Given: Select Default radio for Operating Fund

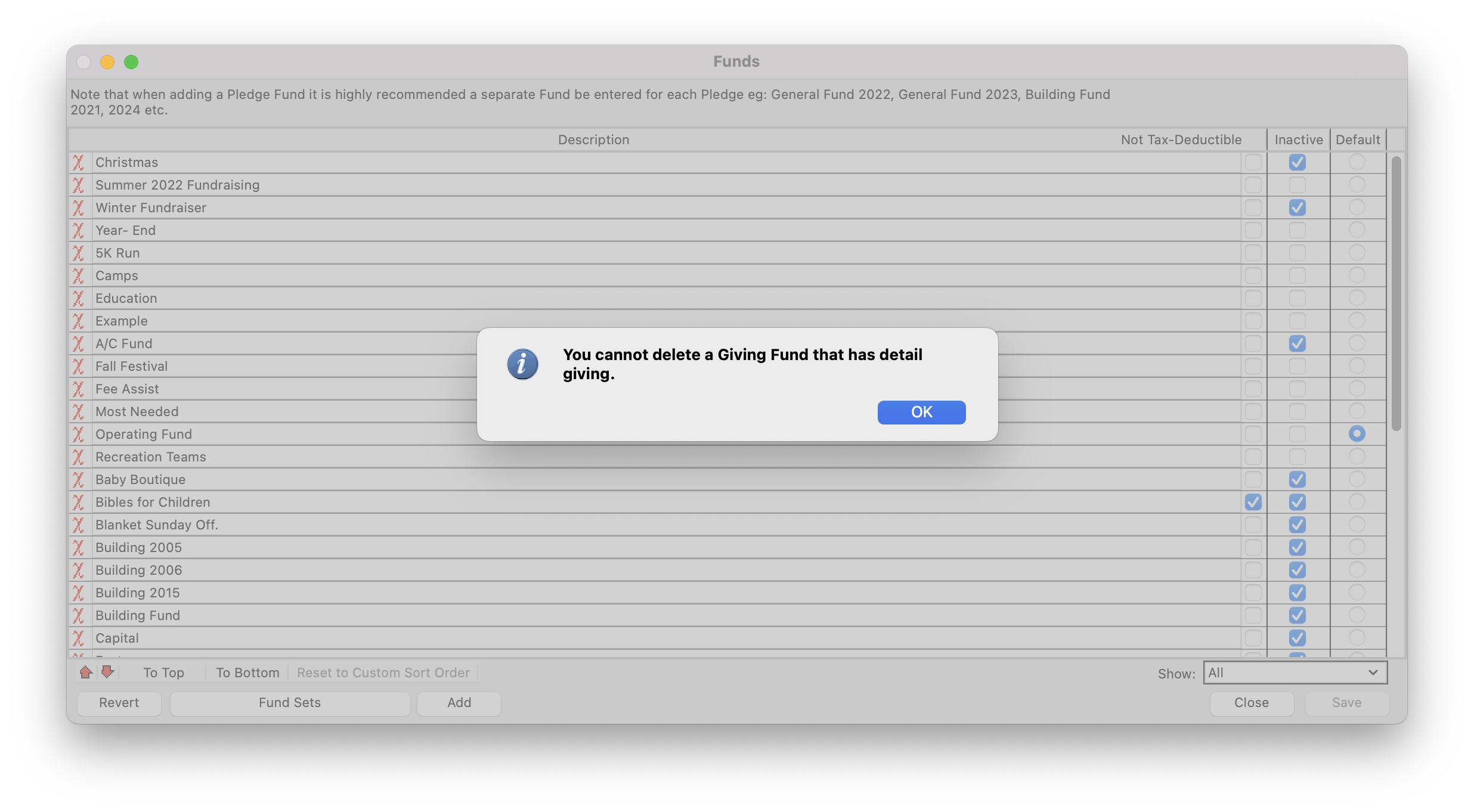Looking at the screenshot, I should [1357, 433].
